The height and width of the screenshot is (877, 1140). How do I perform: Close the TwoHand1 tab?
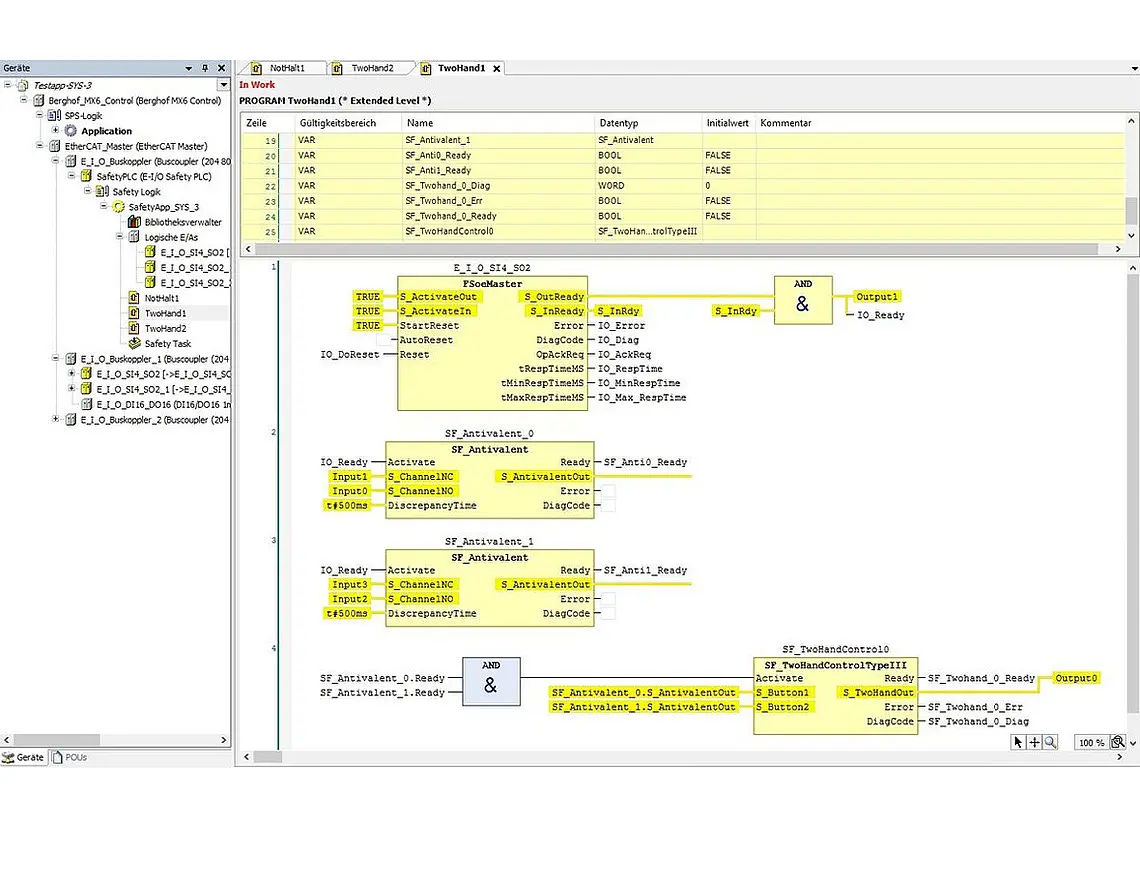[497, 68]
